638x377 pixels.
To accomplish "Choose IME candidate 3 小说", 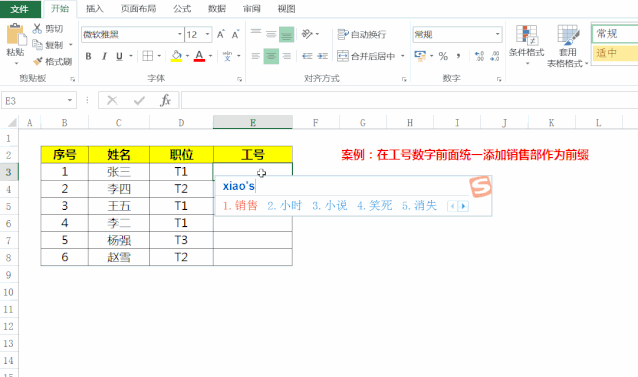I will pos(330,206).
